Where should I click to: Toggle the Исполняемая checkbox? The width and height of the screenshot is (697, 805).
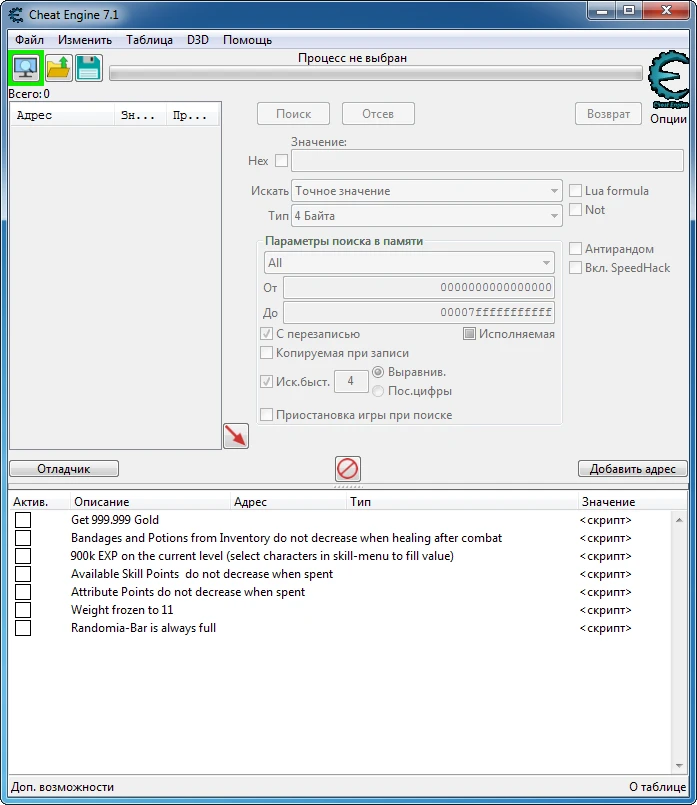pyautogui.click(x=469, y=334)
